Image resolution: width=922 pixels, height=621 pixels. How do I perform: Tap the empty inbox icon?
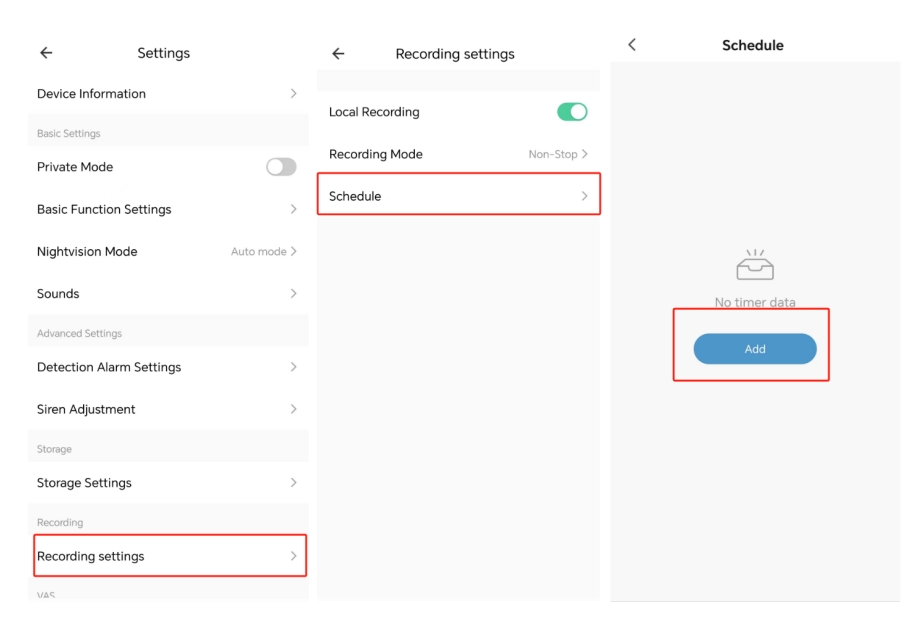[x=755, y=265]
